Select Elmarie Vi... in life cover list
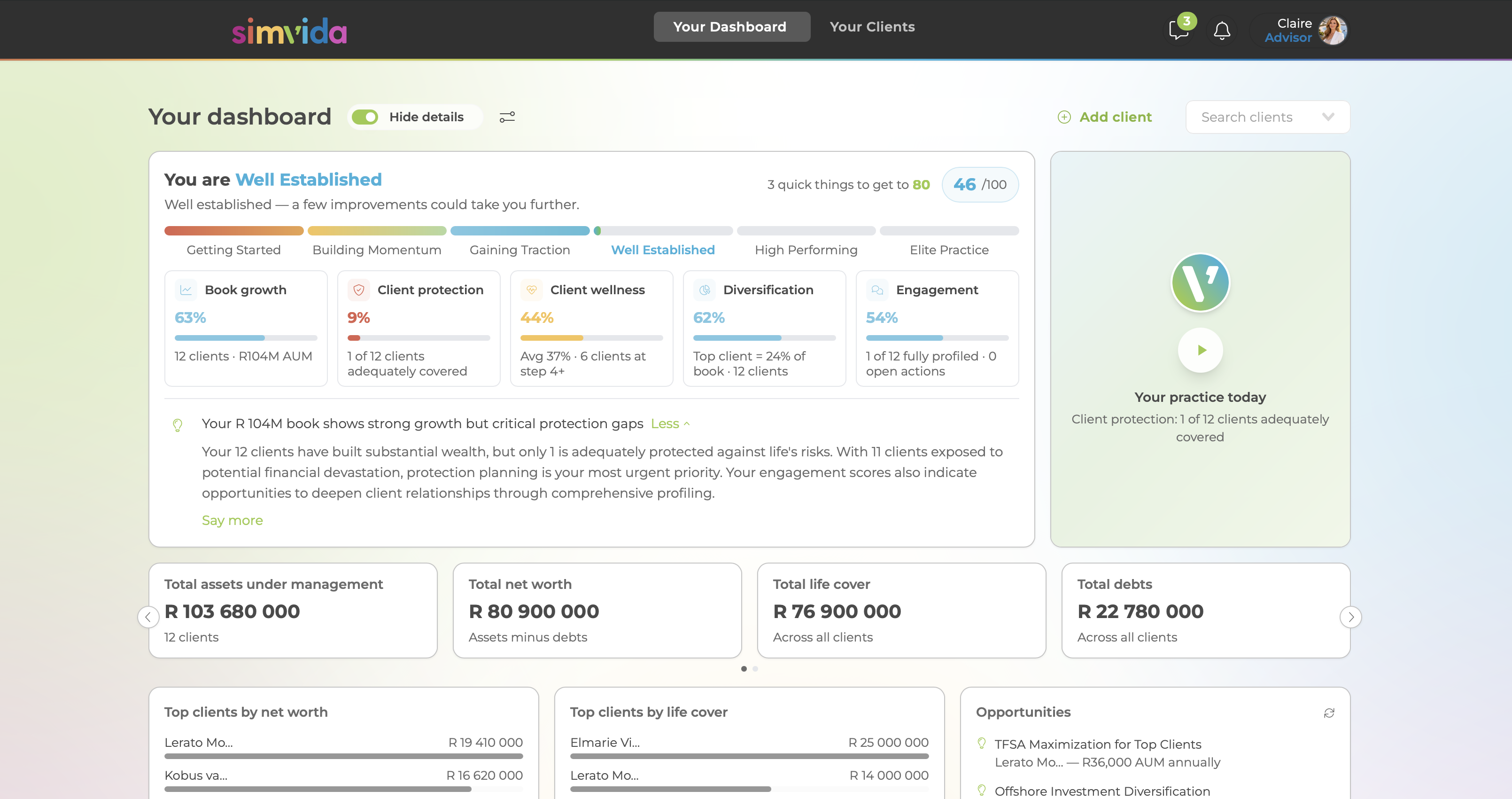 click(x=749, y=747)
